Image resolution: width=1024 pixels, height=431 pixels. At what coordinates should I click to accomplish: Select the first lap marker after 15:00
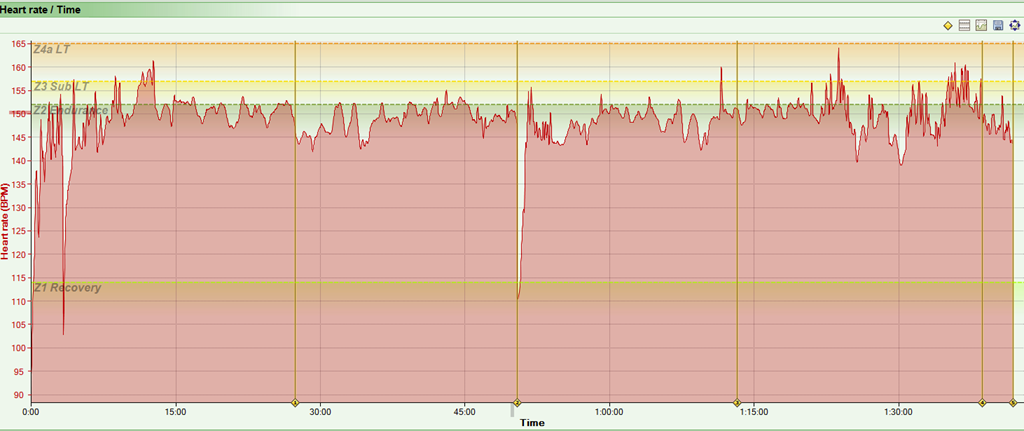(x=295, y=403)
